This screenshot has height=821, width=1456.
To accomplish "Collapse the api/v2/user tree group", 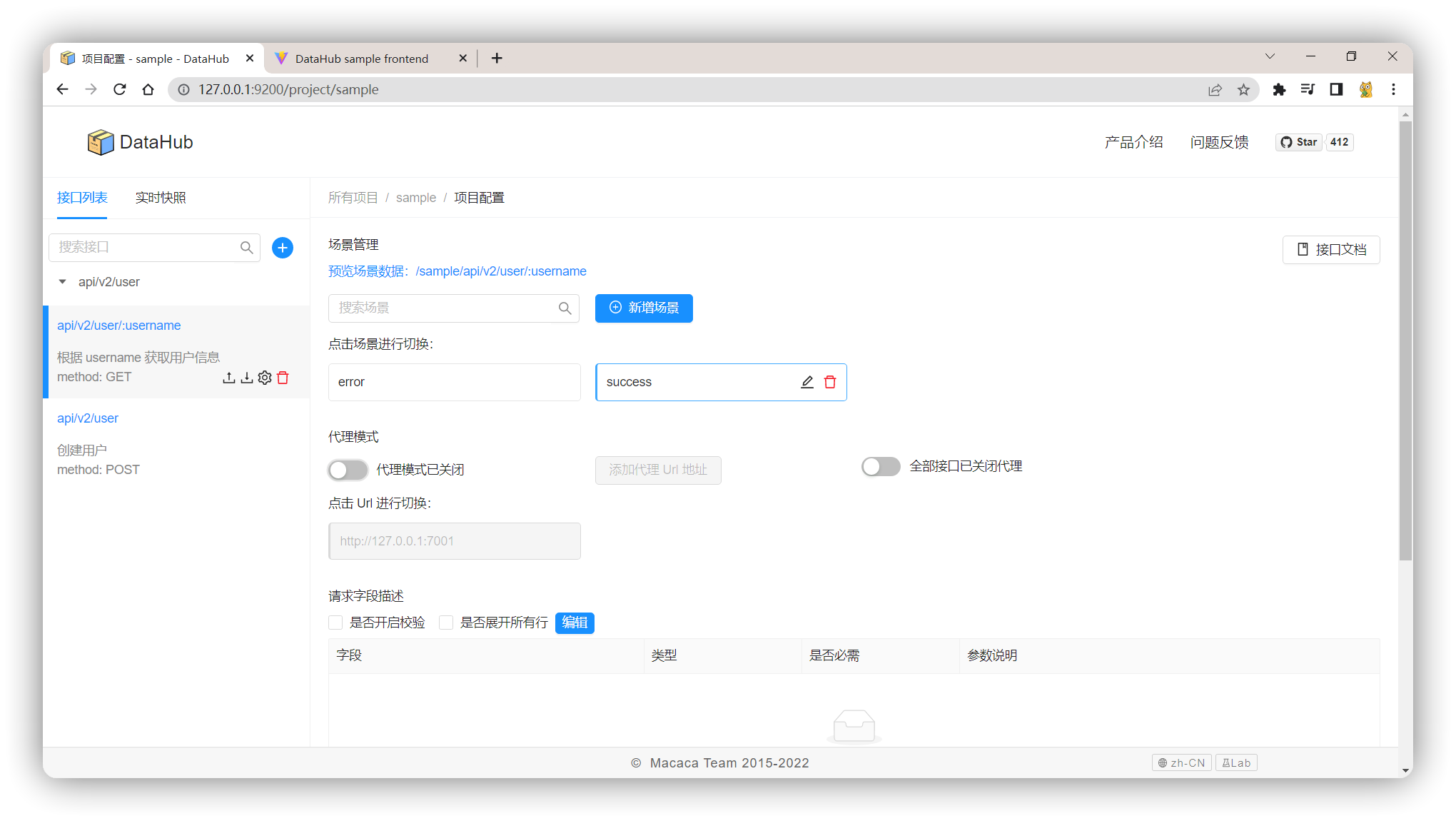I will pyautogui.click(x=63, y=282).
